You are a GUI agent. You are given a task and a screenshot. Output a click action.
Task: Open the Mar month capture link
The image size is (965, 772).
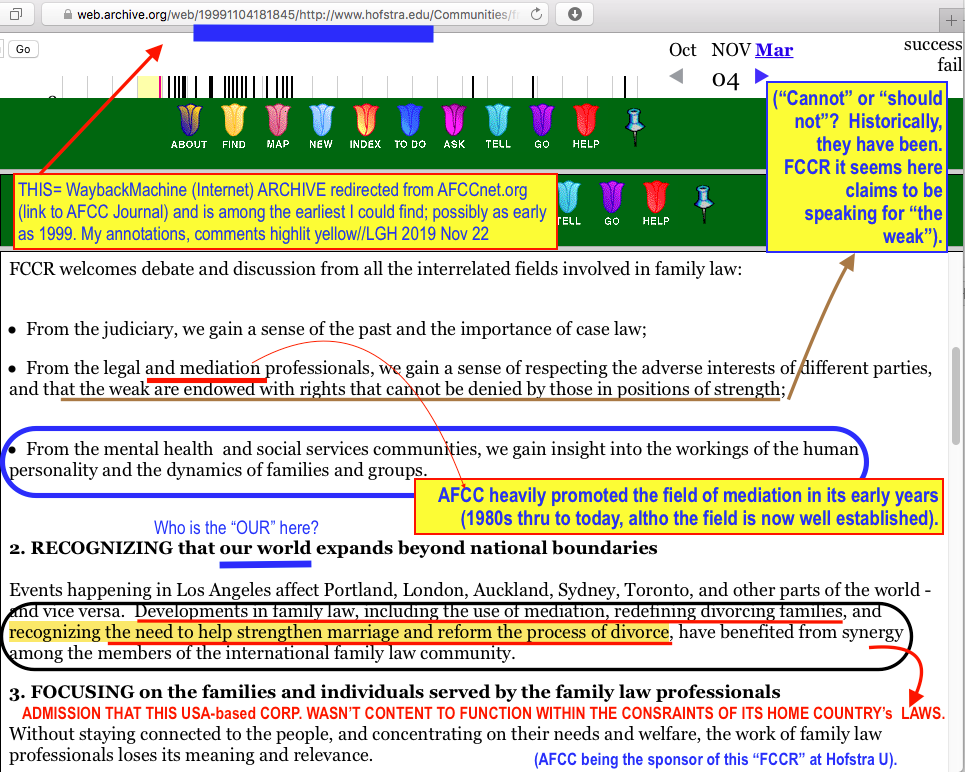click(774, 50)
